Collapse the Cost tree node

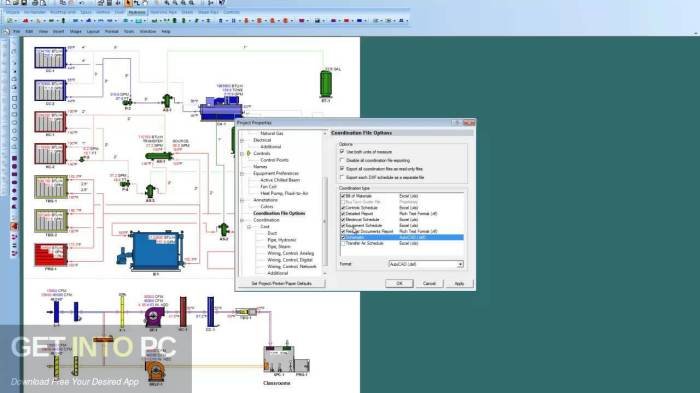click(249, 227)
